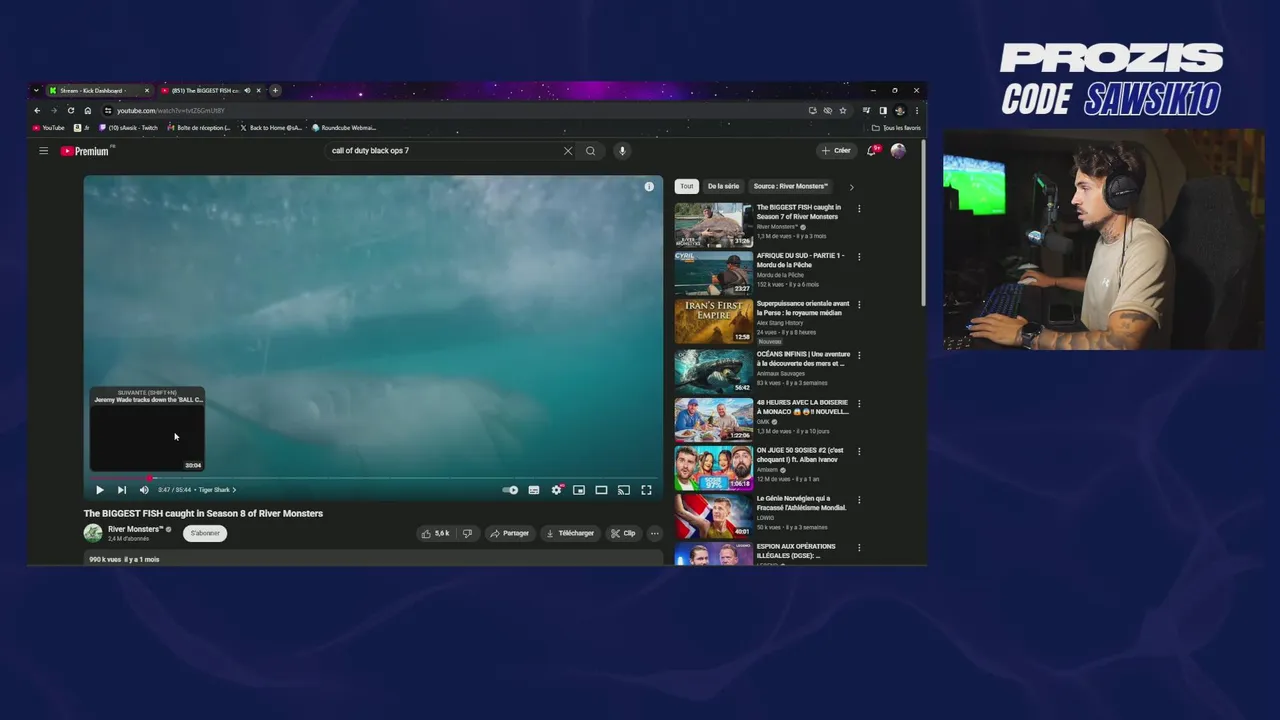Screen dimensions: 1280x720
Task: Open a new browser tab
Action: pos(275,90)
